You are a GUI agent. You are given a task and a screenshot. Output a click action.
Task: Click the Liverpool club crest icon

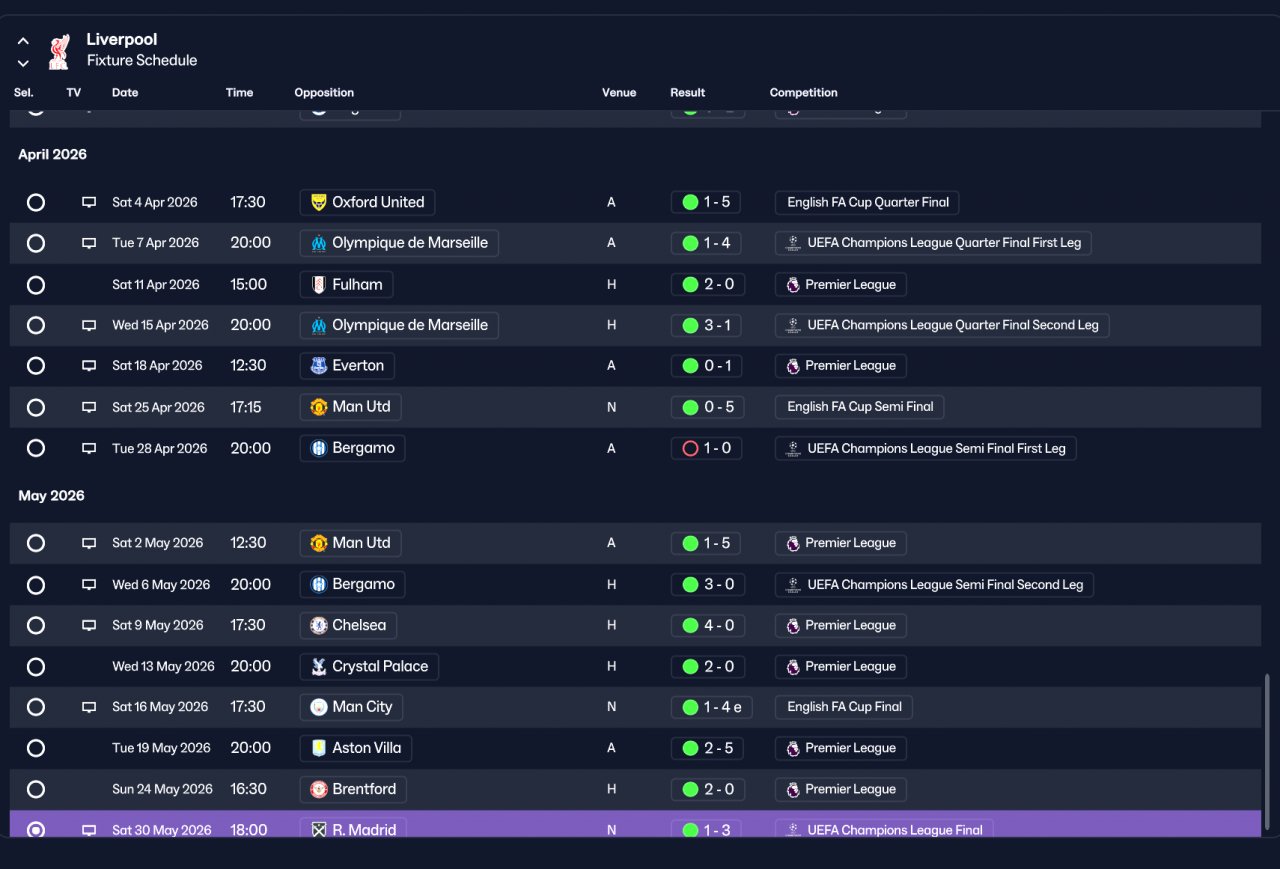[x=60, y=51]
